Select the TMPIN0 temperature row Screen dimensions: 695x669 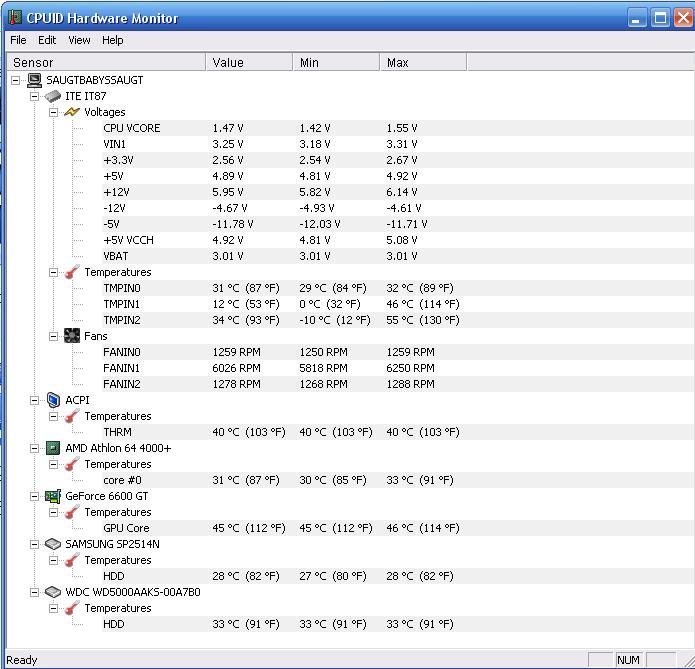398,288
